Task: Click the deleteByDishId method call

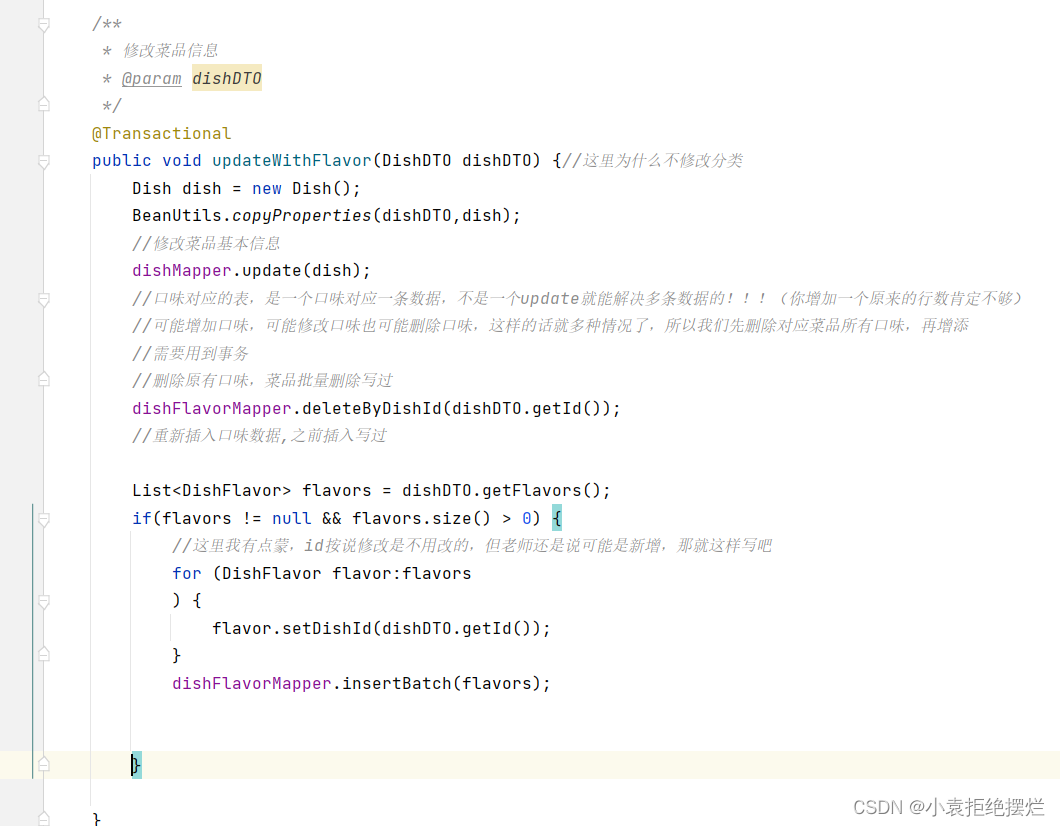Action: tap(372, 408)
